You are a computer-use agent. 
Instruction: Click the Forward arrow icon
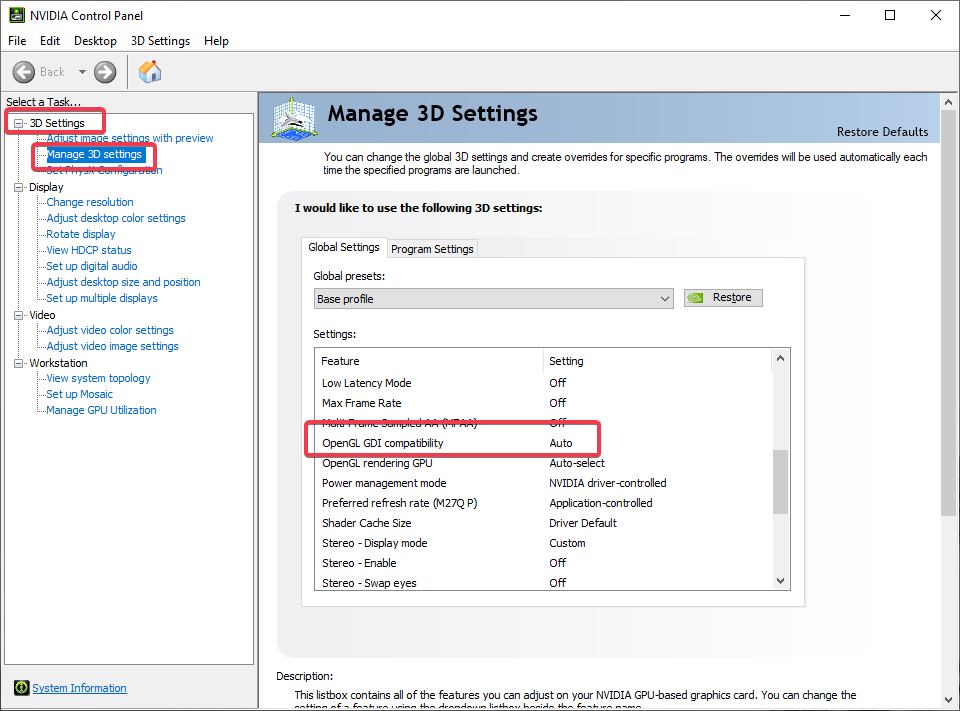[105, 72]
